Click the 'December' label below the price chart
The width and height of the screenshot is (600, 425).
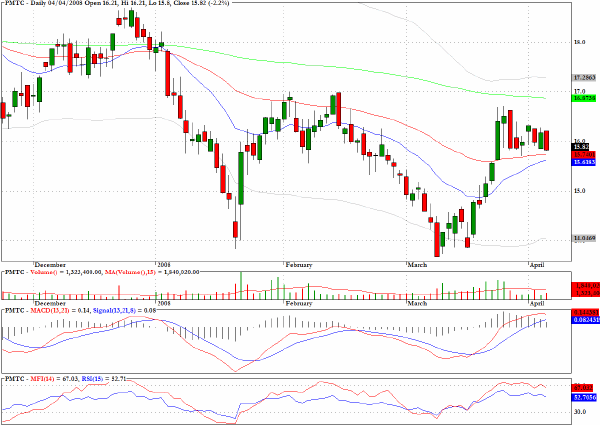pos(50,265)
